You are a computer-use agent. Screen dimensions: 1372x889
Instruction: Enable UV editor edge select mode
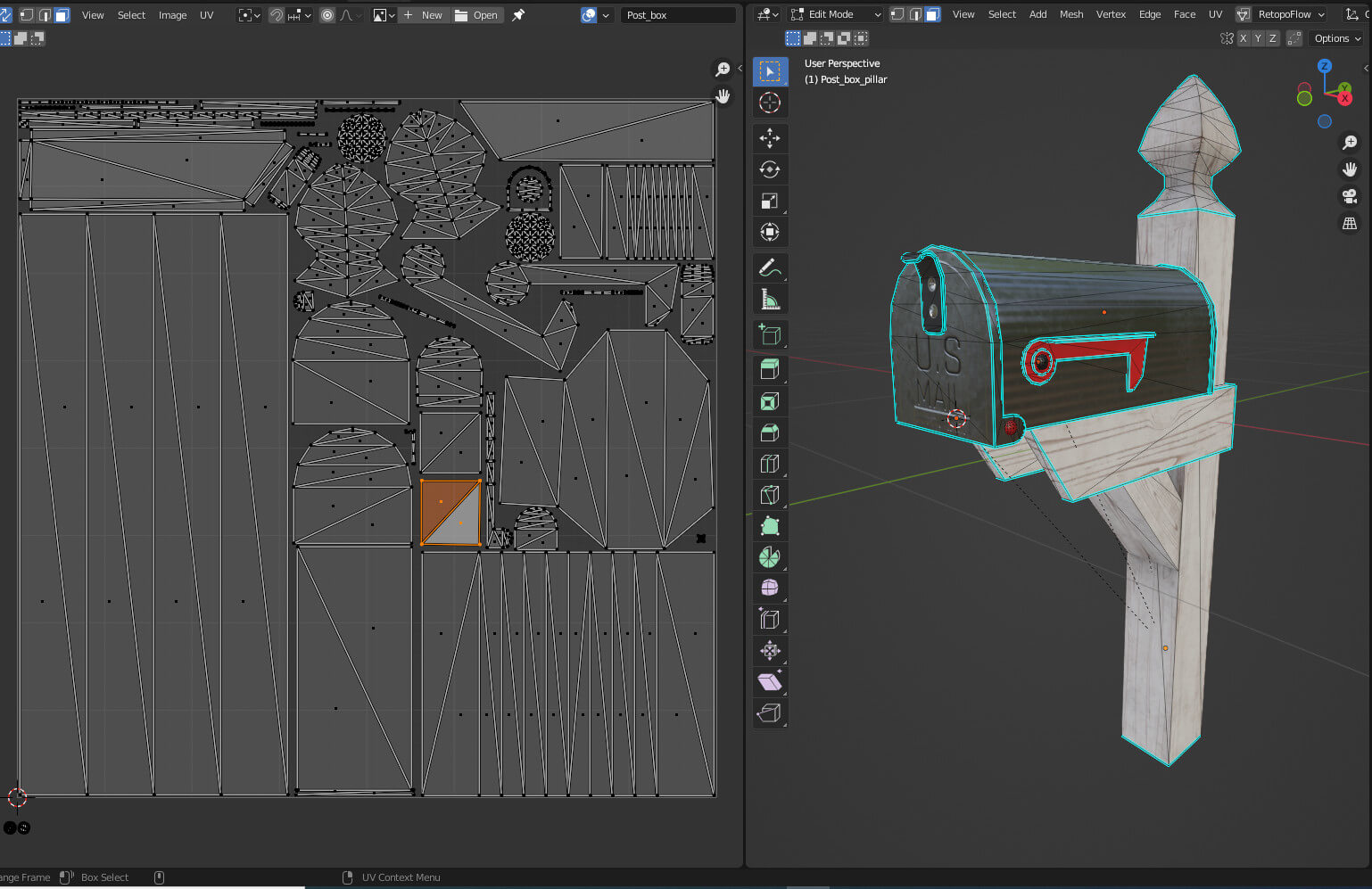(x=45, y=15)
